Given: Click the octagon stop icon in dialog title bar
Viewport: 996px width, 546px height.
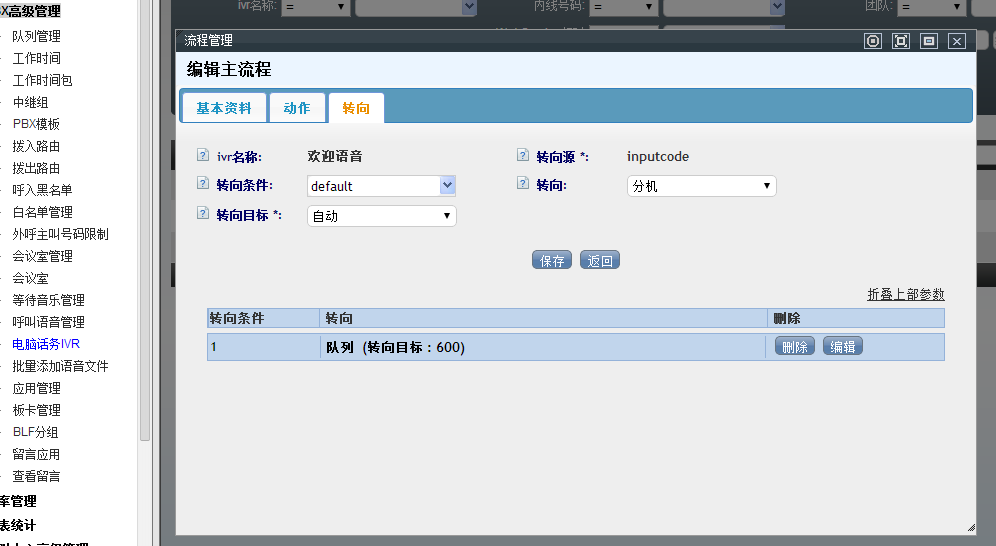Looking at the screenshot, I should point(873,41).
